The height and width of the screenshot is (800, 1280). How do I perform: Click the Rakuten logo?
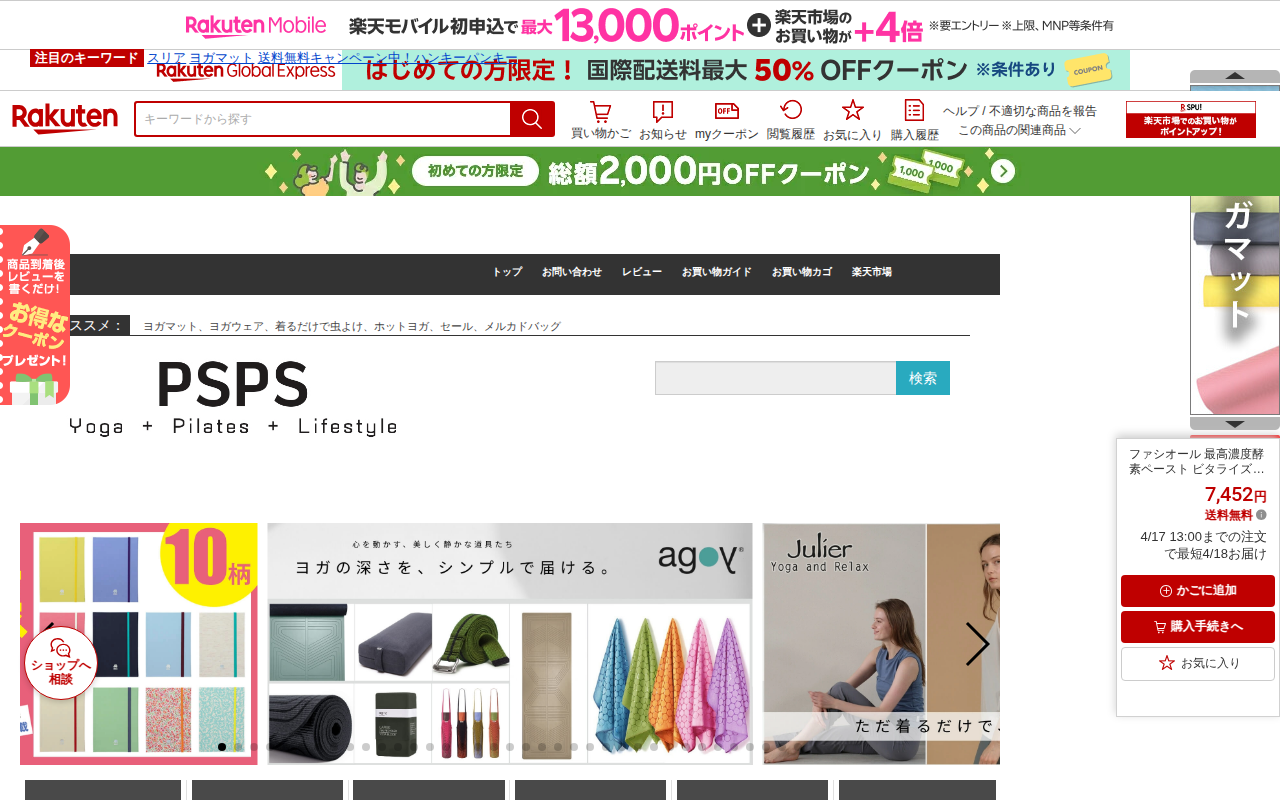(65, 119)
